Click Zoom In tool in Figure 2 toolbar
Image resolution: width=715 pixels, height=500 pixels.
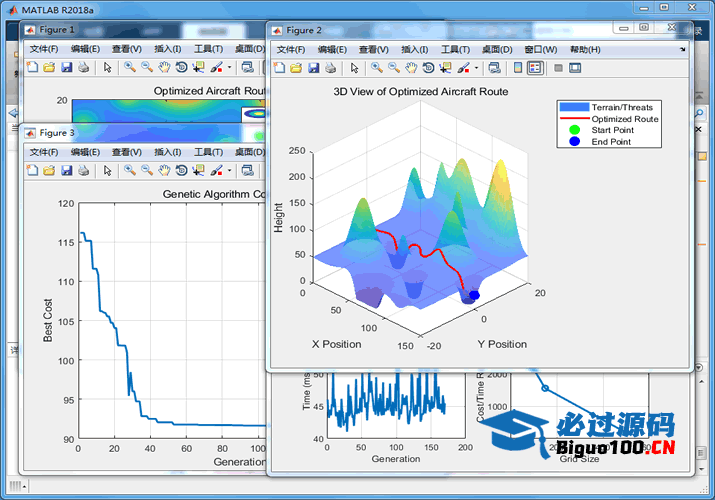377,68
